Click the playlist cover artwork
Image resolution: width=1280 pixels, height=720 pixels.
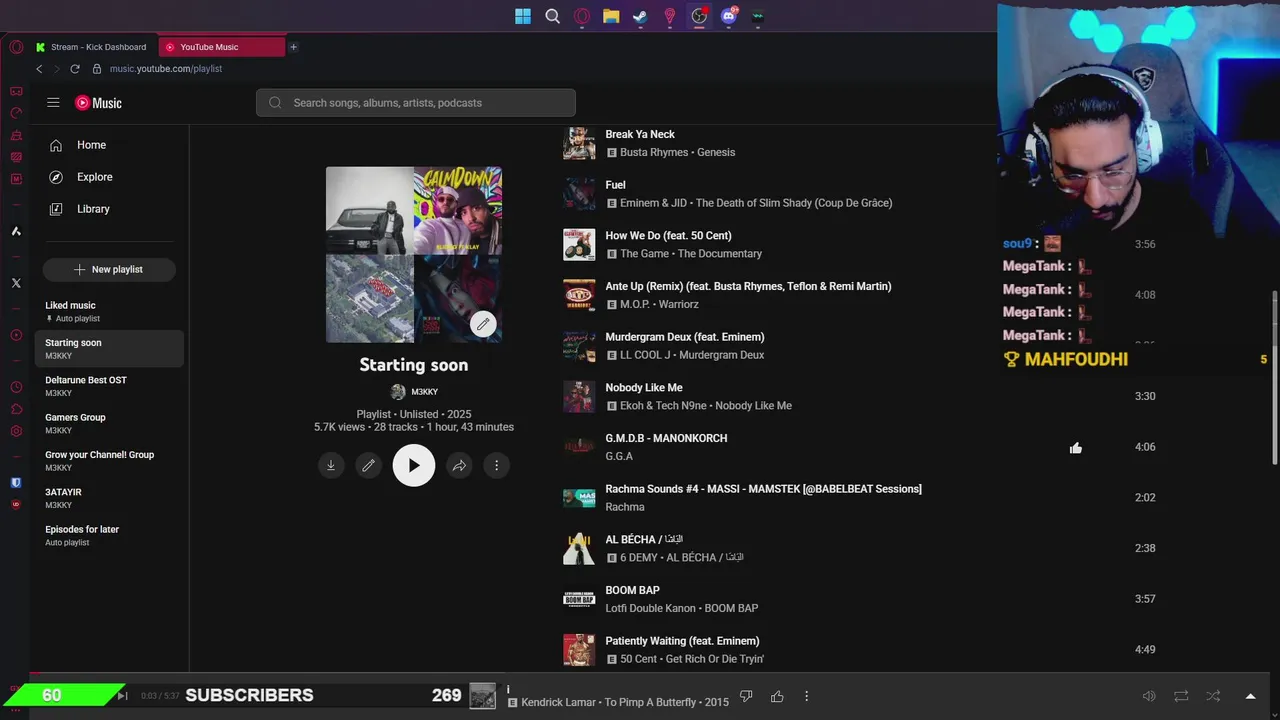coord(414,254)
